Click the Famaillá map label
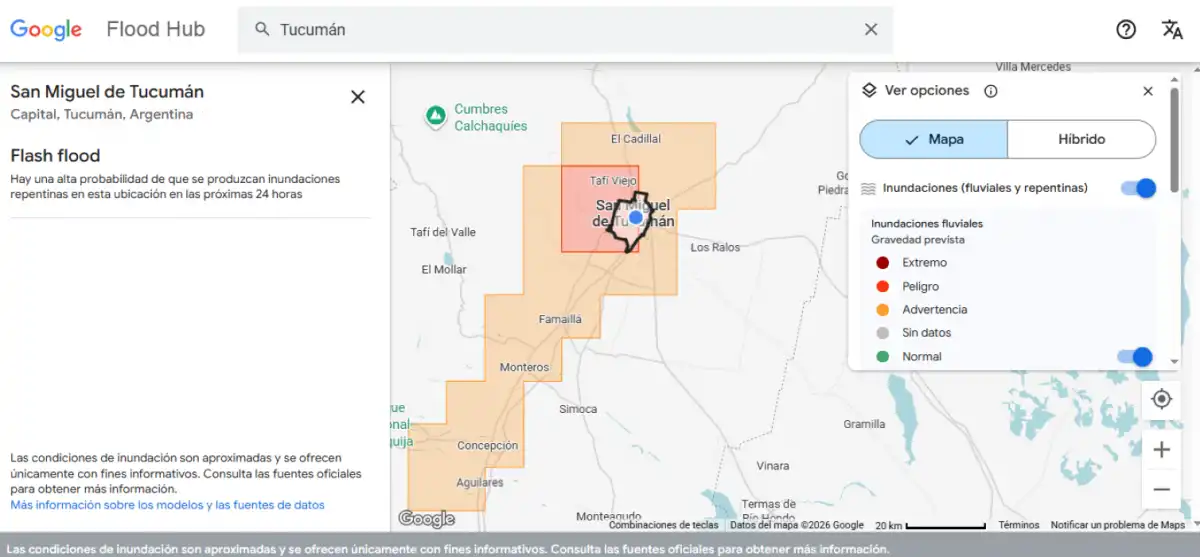 tap(560, 320)
